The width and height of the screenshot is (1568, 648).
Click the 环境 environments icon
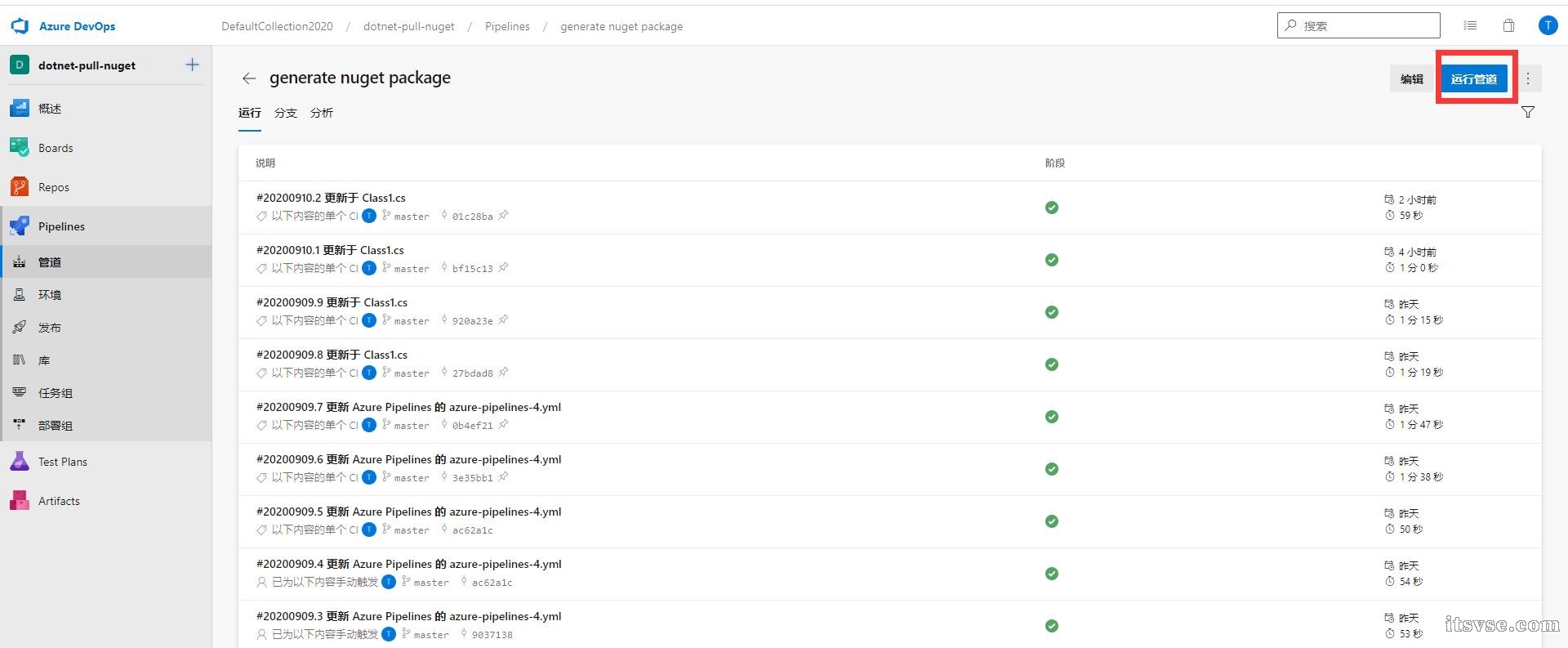[20, 295]
